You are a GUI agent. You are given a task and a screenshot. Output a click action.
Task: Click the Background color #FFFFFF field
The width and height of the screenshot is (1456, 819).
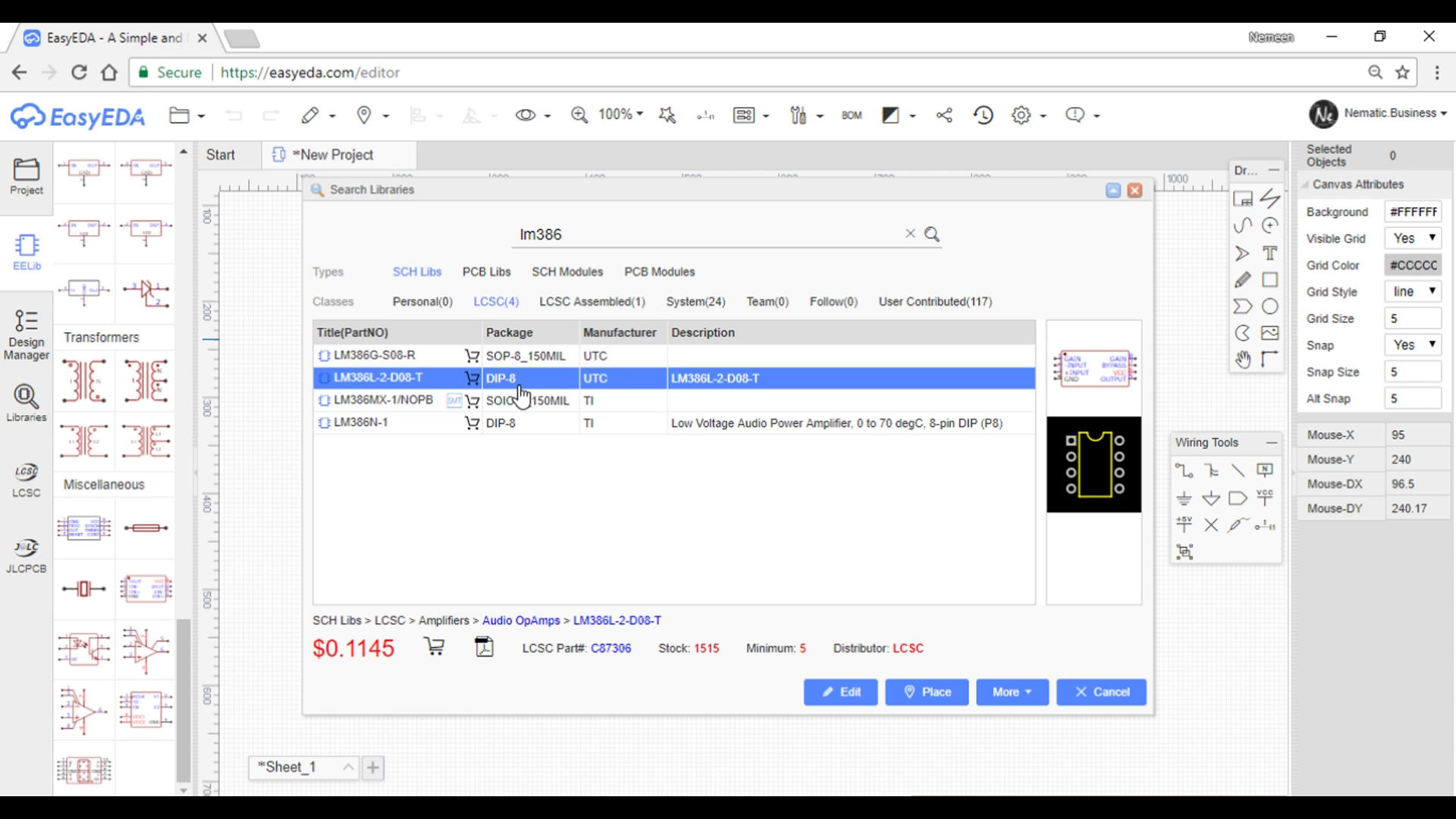(x=1413, y=212)
